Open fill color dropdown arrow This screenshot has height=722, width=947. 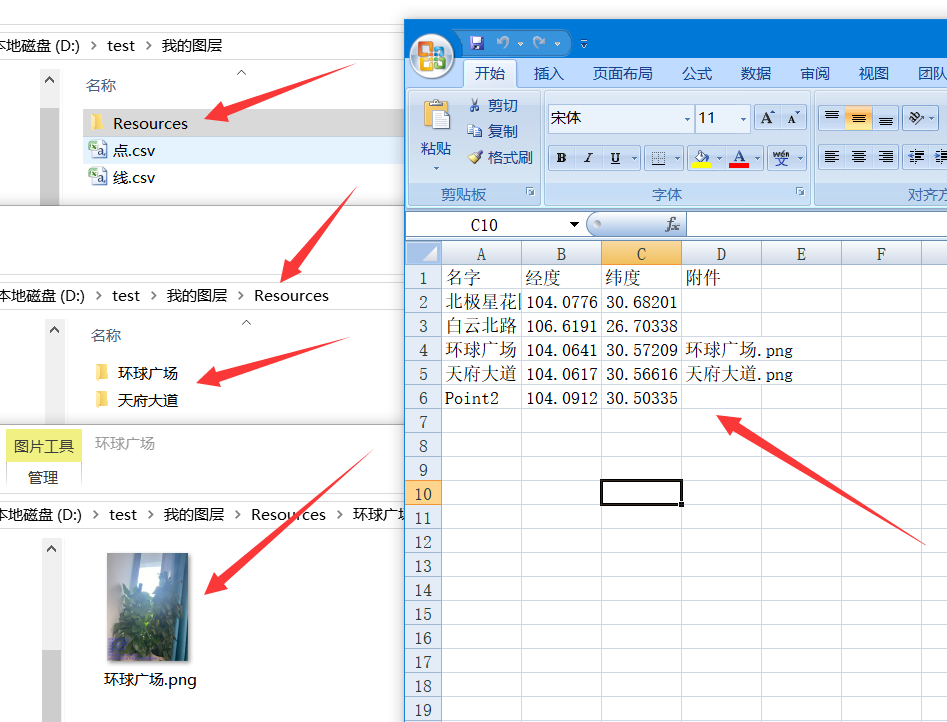coord(719,158)
